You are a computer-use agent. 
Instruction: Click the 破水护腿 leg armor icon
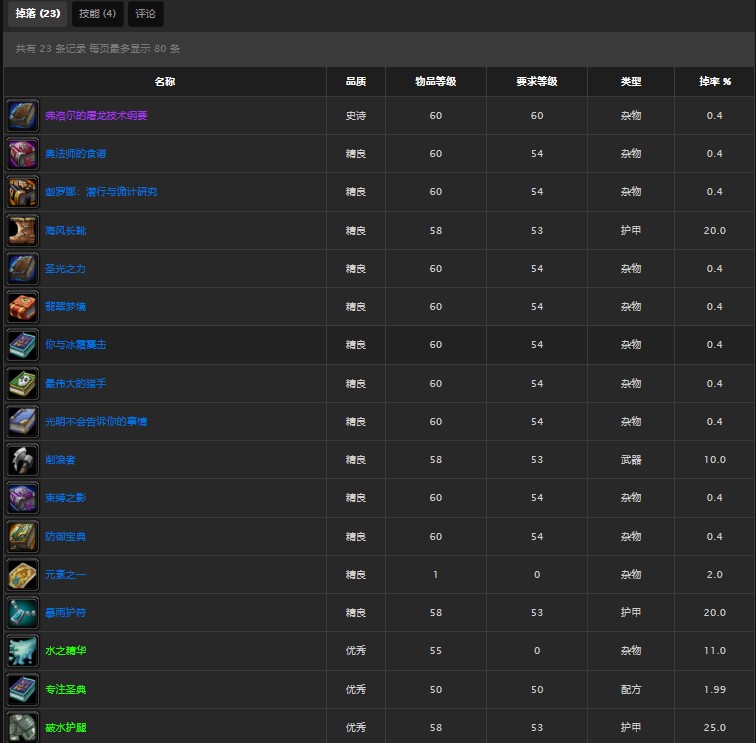point(22,726)
